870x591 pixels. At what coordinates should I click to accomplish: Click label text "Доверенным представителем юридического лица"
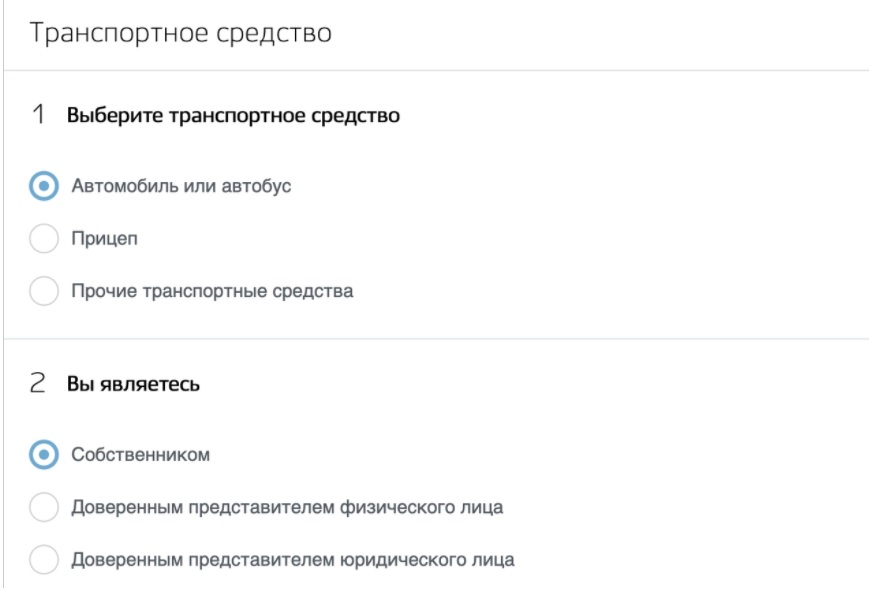pyautogui.click(x=293, y=560)
